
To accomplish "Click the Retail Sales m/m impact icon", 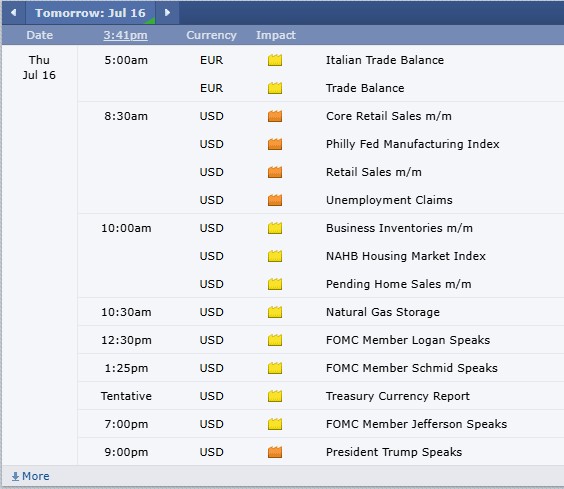I will [275, 172].
